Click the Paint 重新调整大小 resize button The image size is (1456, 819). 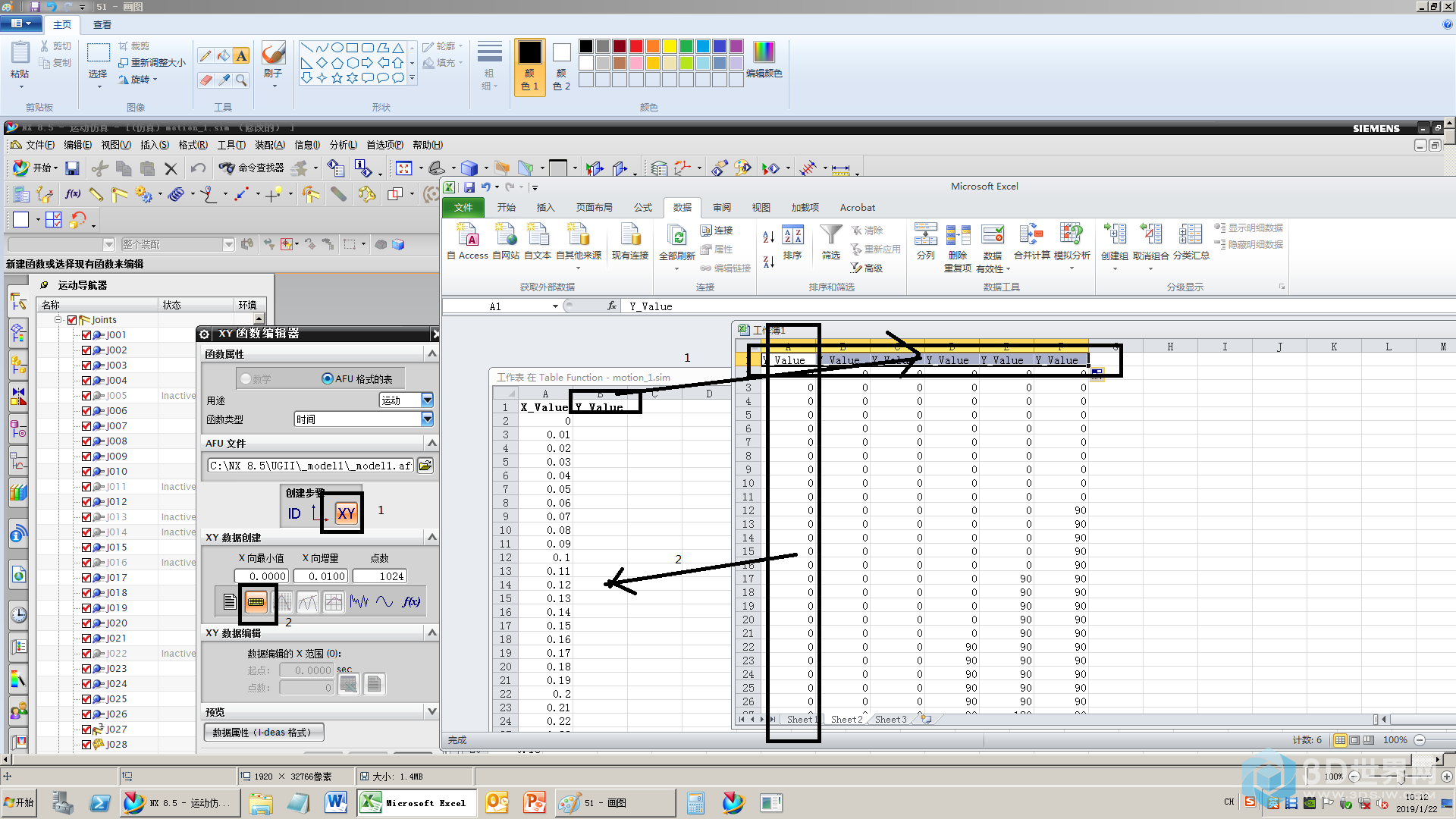152,62
